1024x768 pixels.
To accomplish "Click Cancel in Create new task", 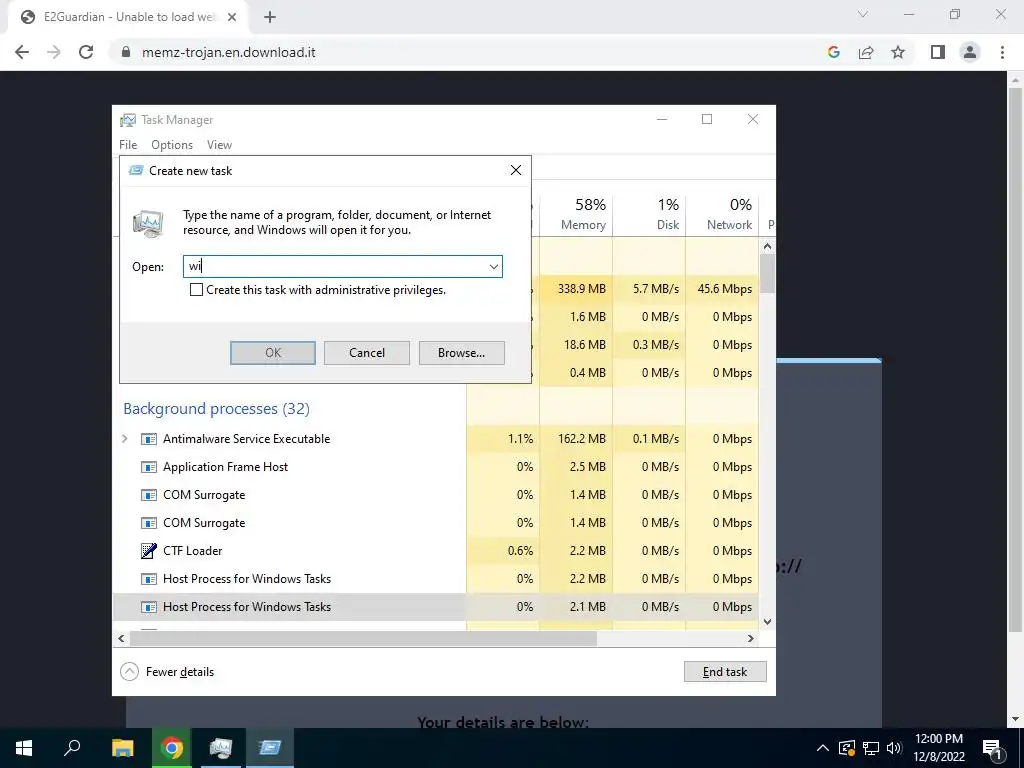I will [367, 353].
